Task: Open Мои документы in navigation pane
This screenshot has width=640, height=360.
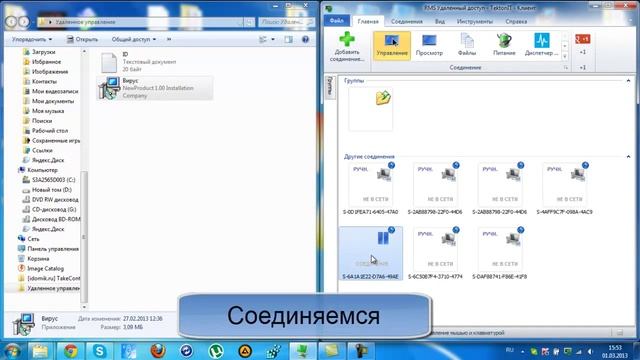Action: (49, 101)
